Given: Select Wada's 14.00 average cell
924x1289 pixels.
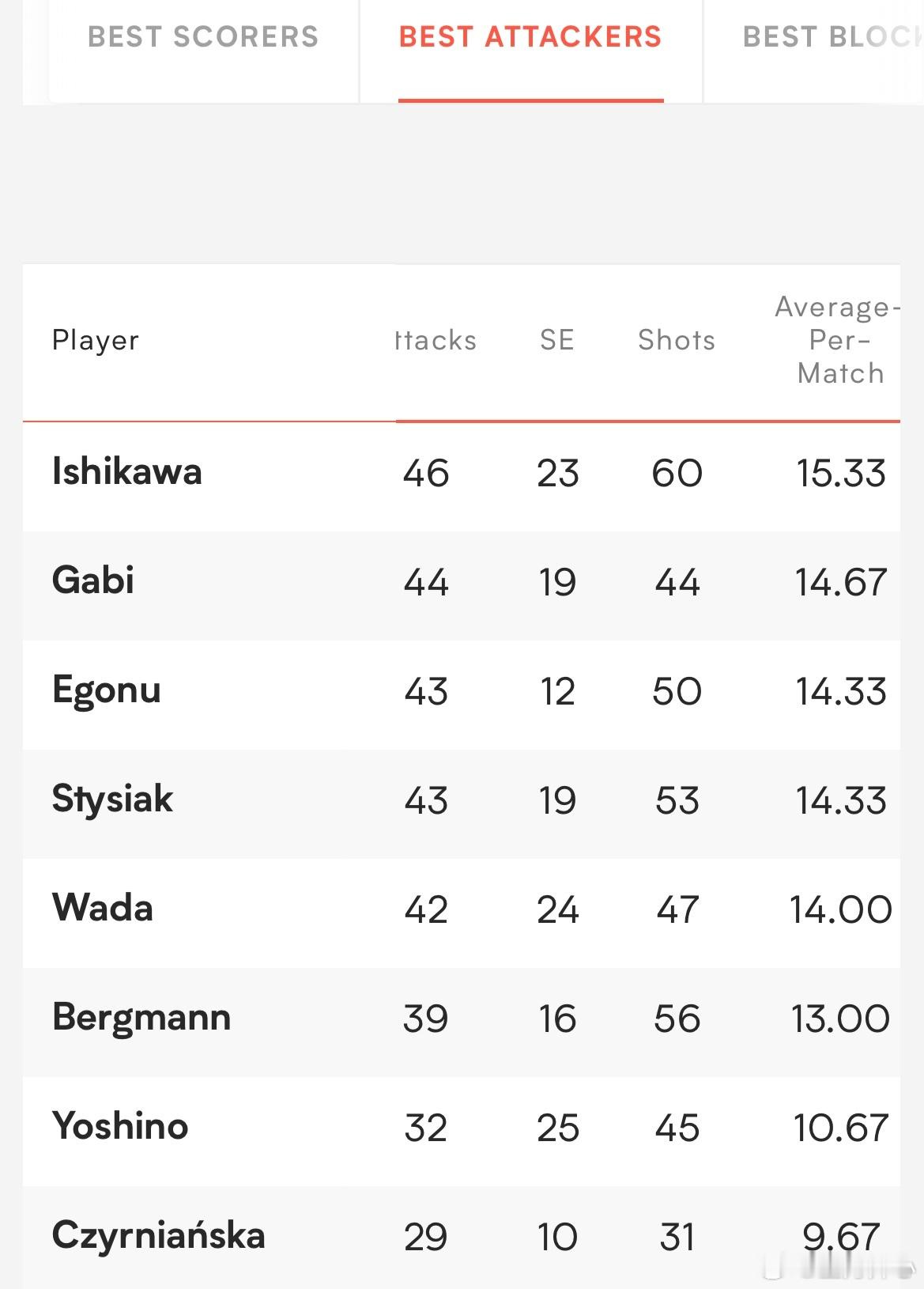Looking at the screenshot, I should 841,909.
